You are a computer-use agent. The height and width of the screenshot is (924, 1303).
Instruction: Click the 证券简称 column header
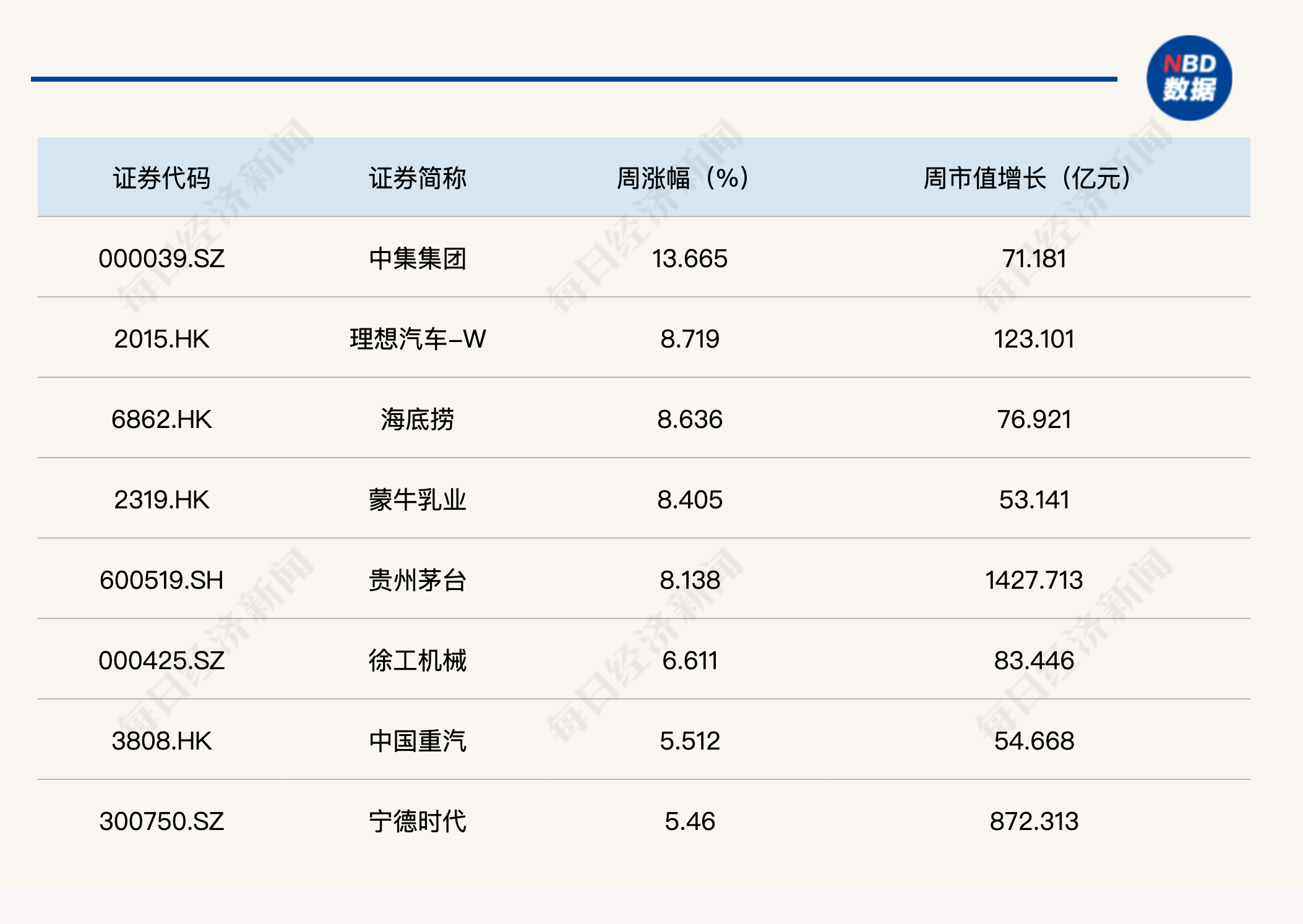point(418,178)
